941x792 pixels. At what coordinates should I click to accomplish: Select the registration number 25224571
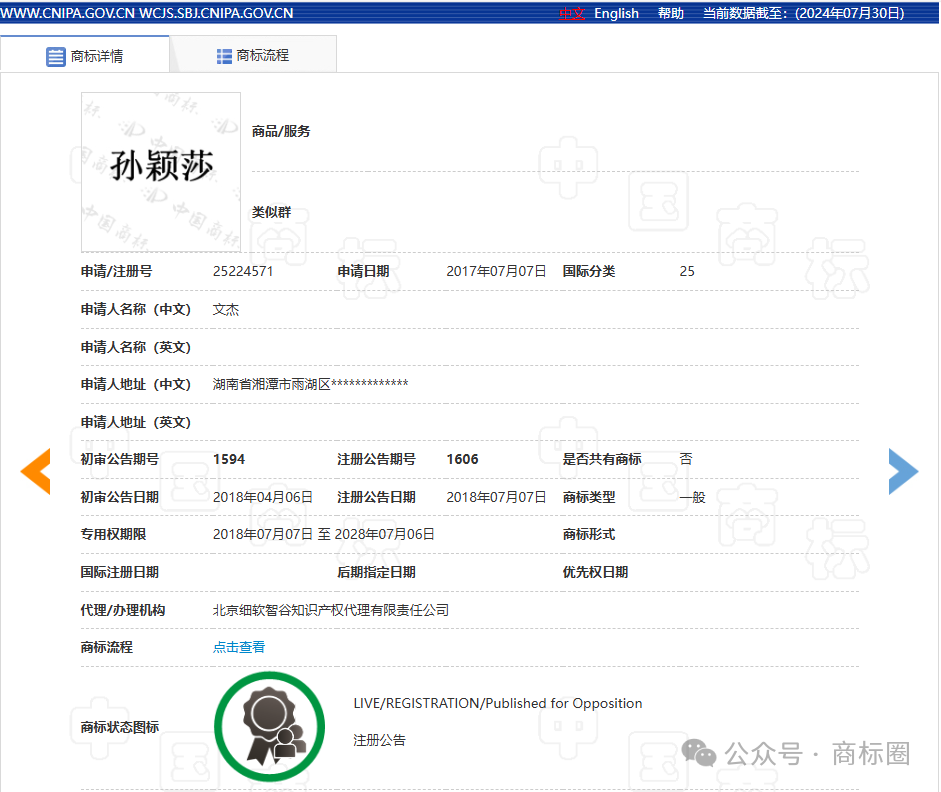(x=243, y=271)
